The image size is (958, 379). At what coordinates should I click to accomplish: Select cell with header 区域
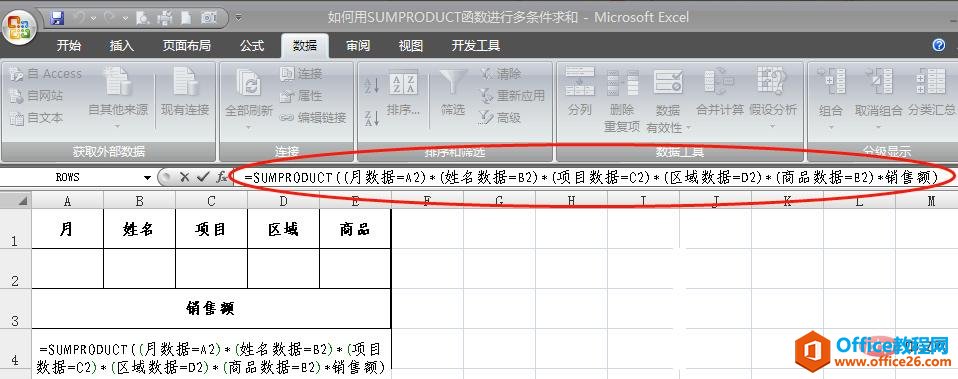tap(283, 229)
